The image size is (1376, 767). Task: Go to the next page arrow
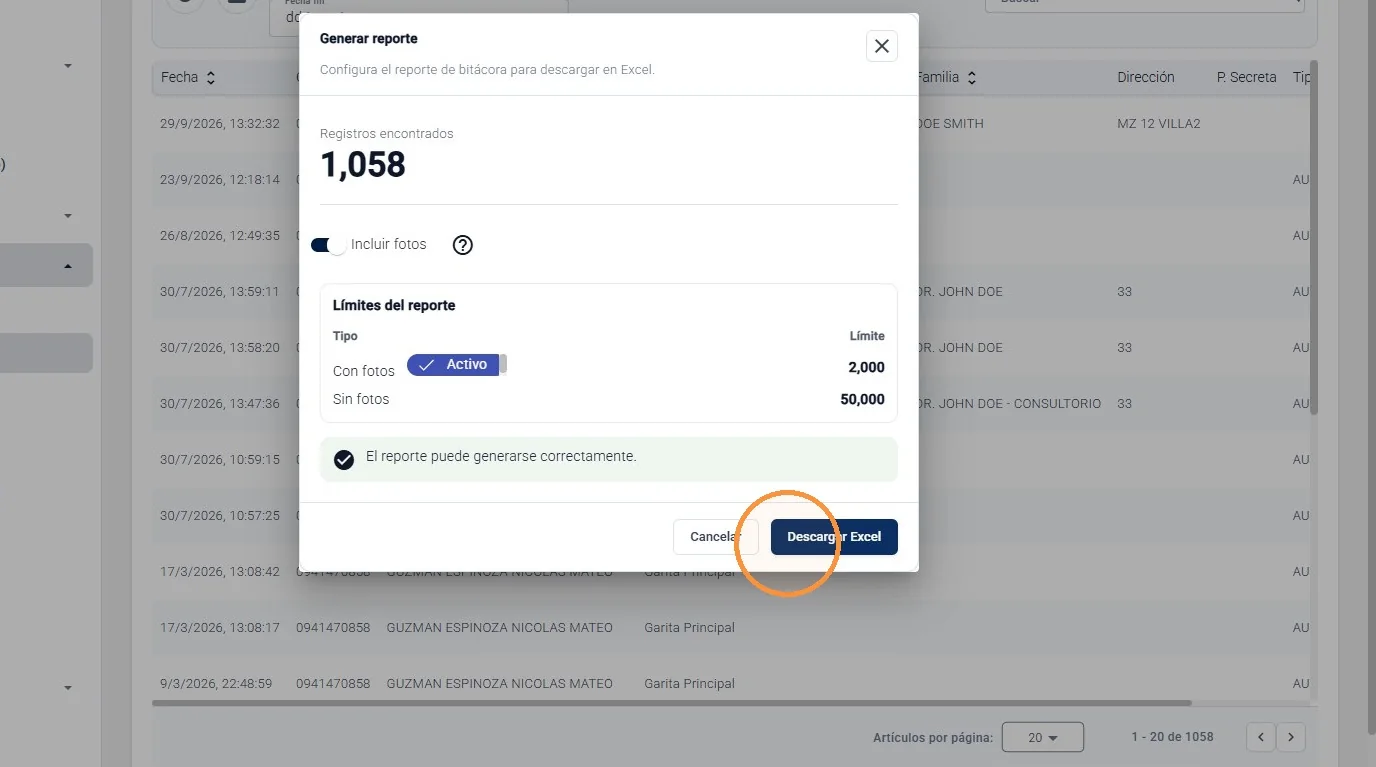[x=1292, y=737]
